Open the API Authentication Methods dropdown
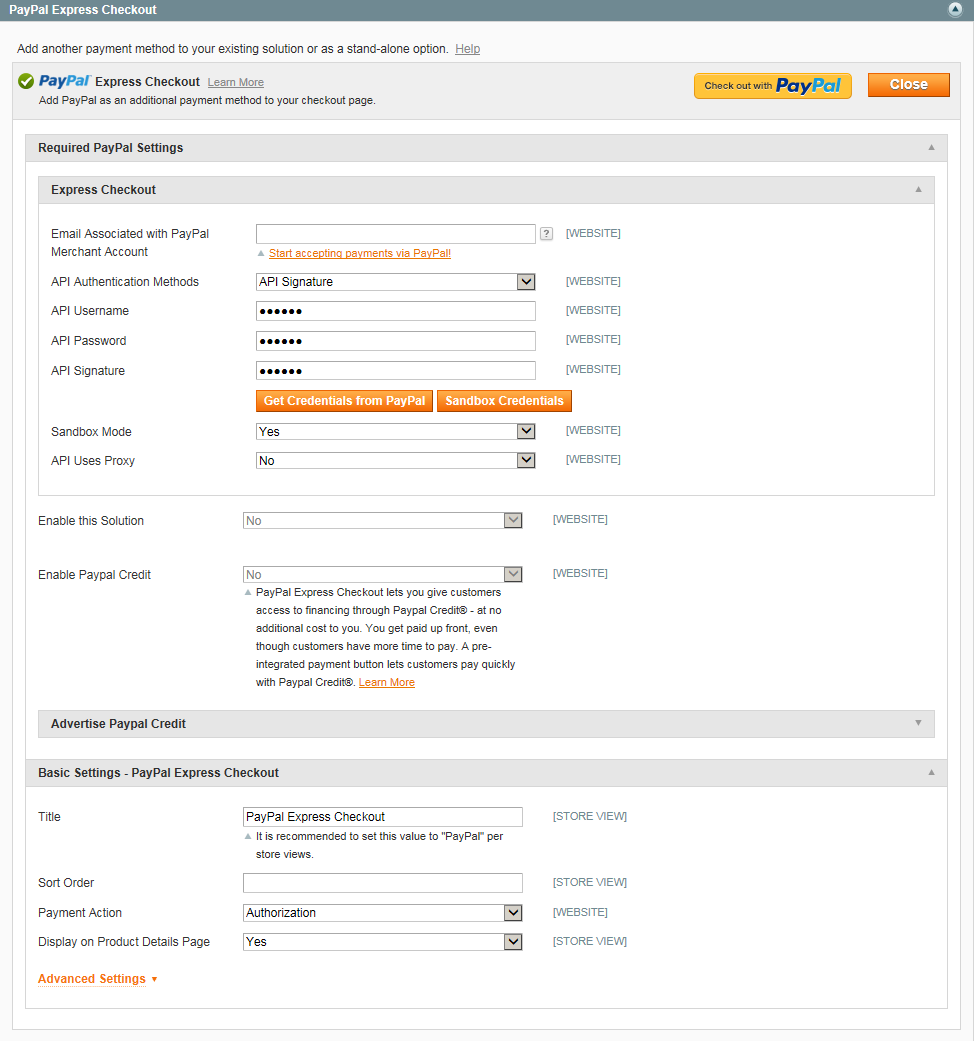 (x=396, y=282)
